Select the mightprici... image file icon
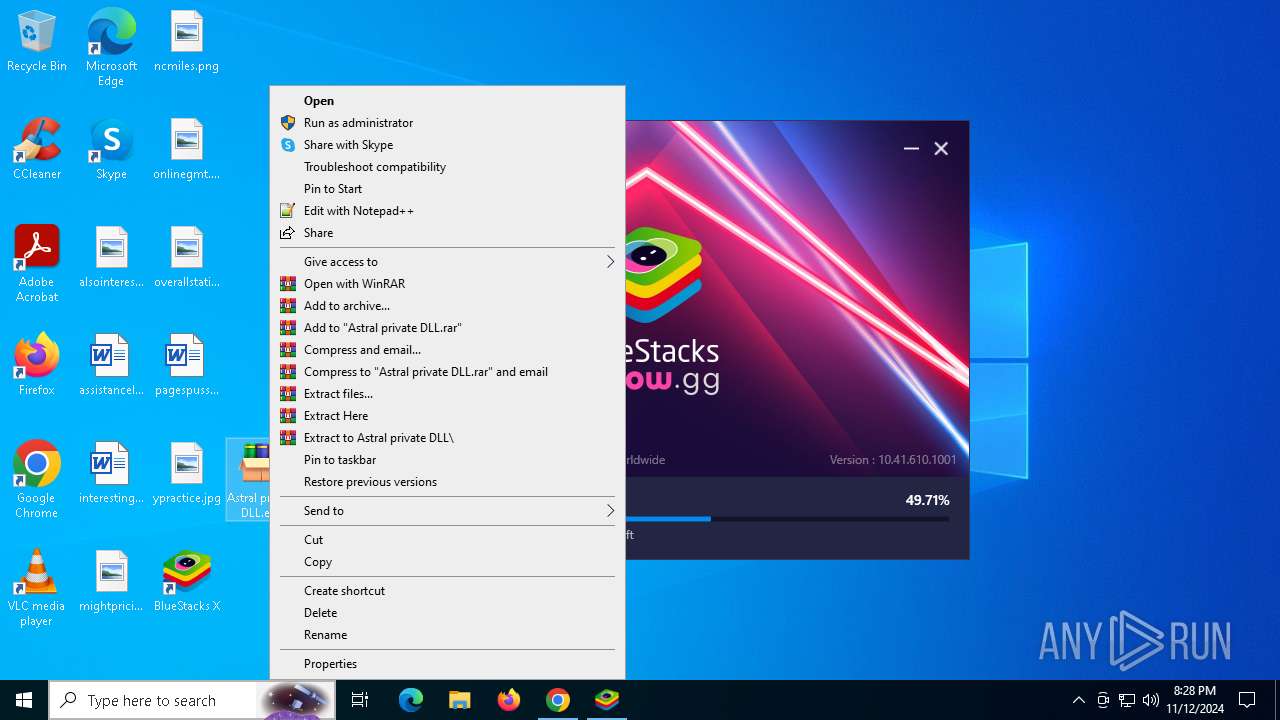The width and height of the screenshot is (1280, 720). [x=111, y=582]
